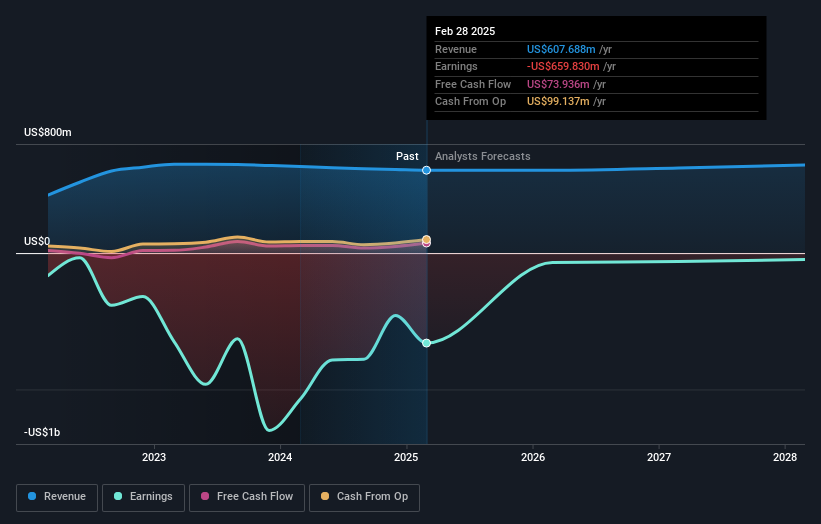This screenshot has height=524, width=821.
Task: Click the Free Cash Flow tooltip row label
Action: [x=473, y=84]
